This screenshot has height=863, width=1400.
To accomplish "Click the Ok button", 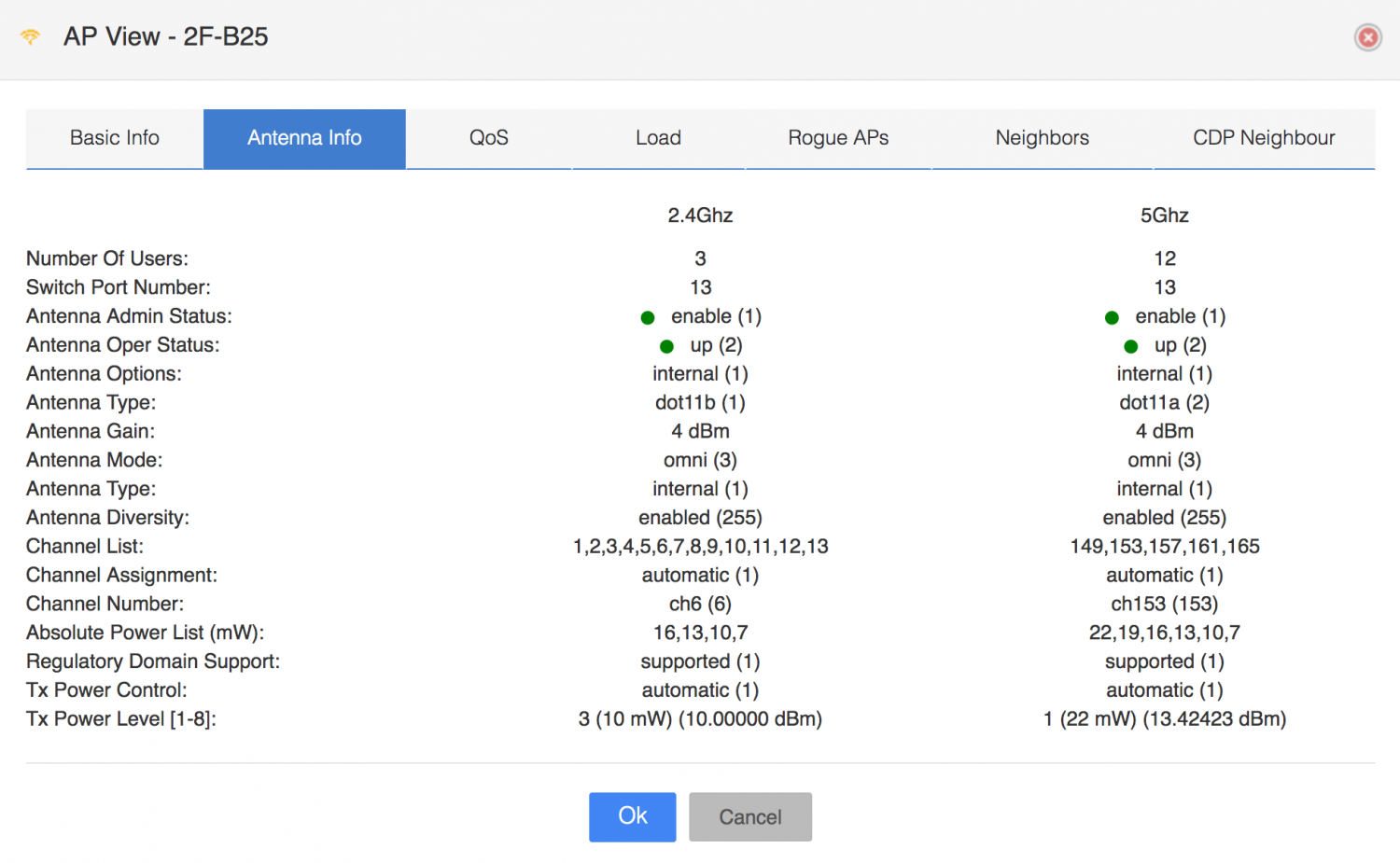I will [x=632, y=817].
